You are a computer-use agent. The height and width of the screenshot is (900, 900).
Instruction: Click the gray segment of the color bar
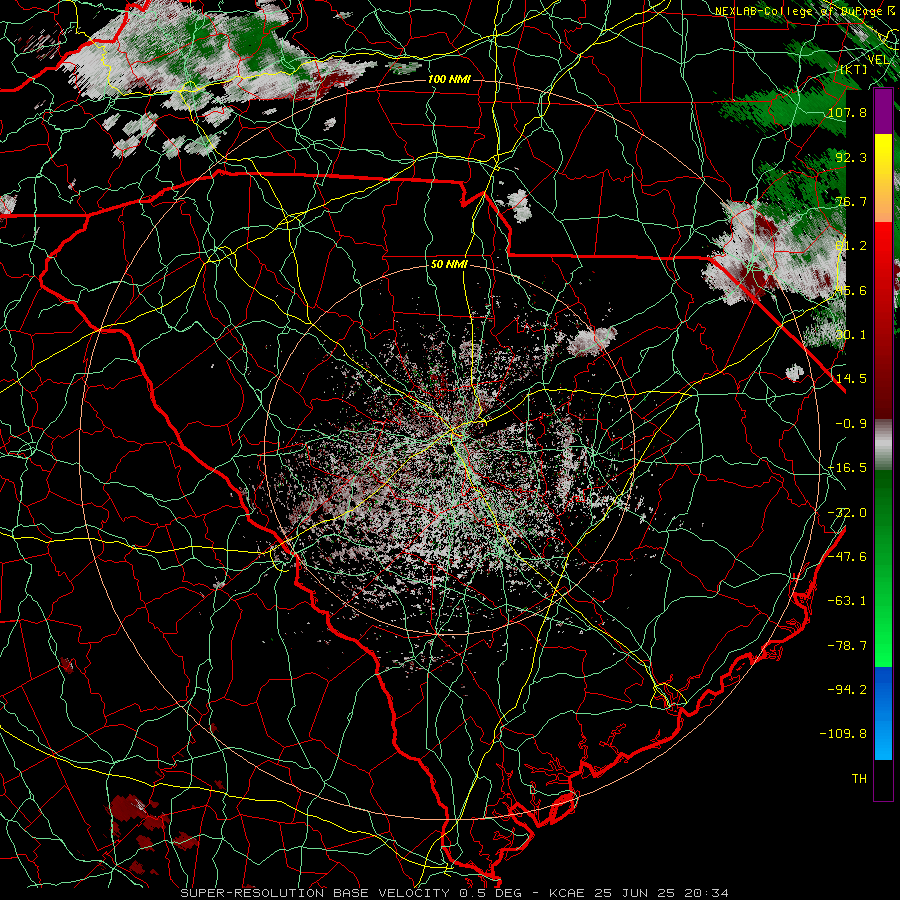pyautogui.click(x=883, y=445)
